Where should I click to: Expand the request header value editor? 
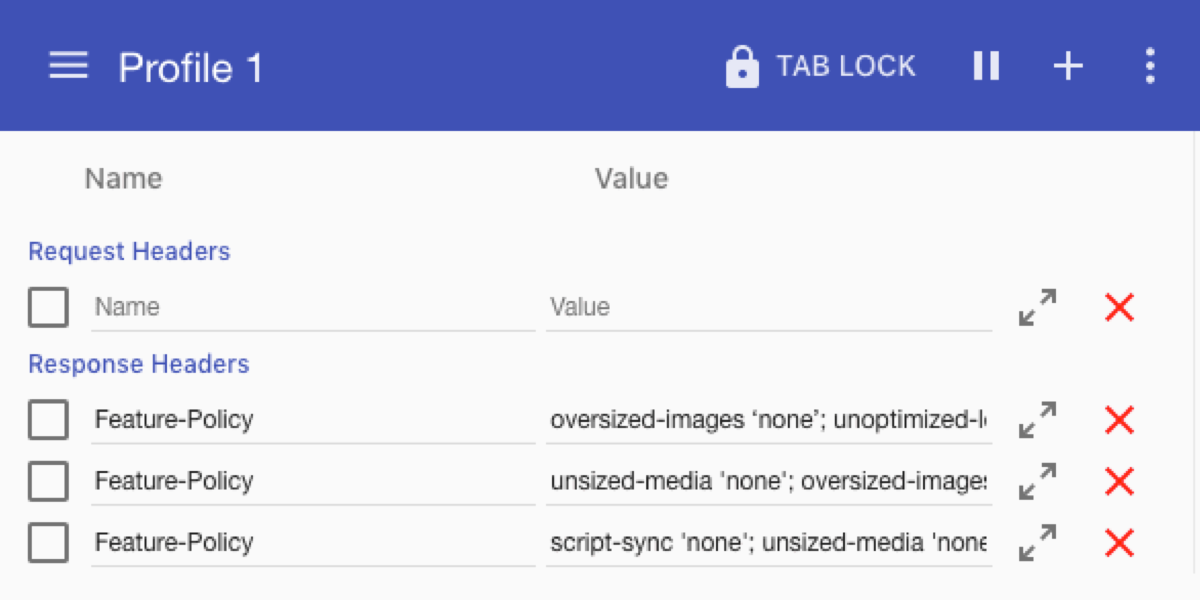pyautogui.click(x=1037, y=307)
